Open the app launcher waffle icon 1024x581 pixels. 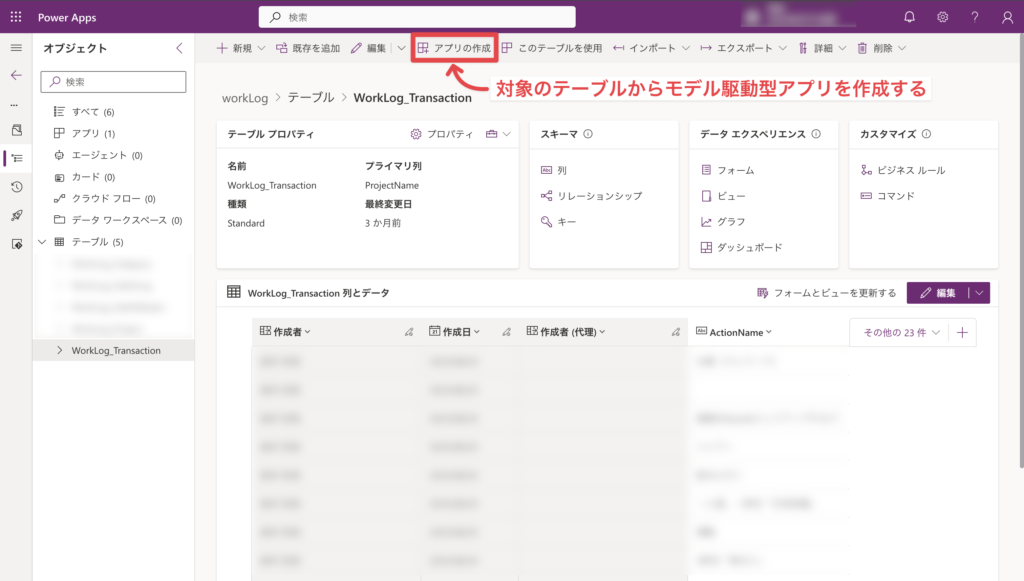click(16, 17)
